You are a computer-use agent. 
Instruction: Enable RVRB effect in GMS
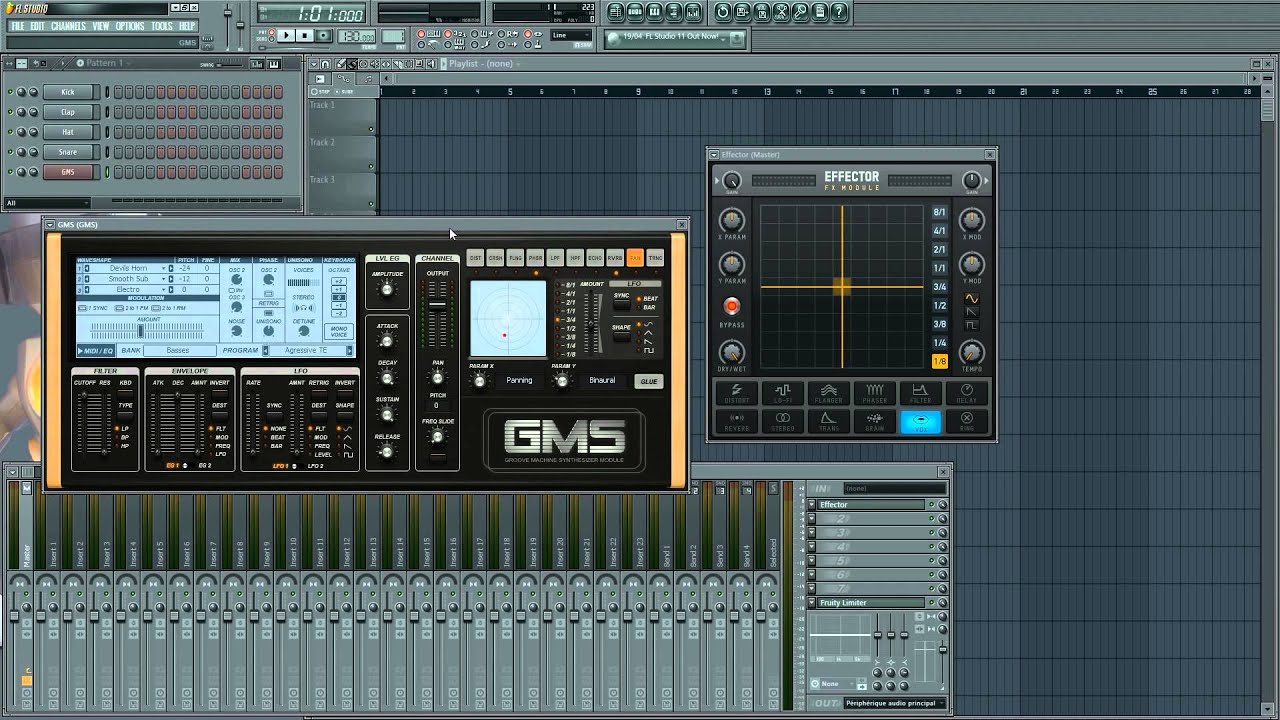click(x=615, y=258)
